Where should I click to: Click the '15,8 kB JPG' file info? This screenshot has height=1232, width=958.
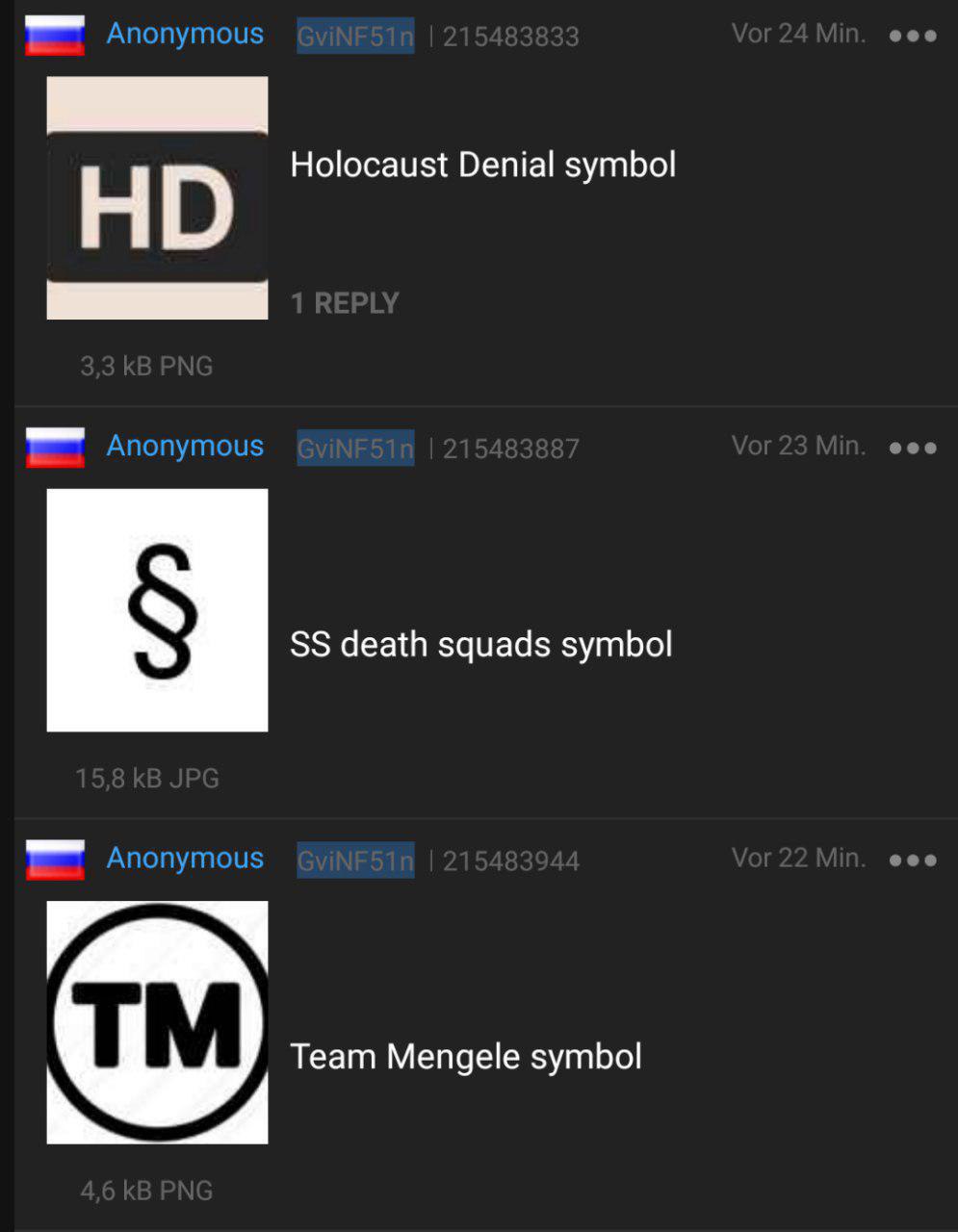(x=147, y=778)
